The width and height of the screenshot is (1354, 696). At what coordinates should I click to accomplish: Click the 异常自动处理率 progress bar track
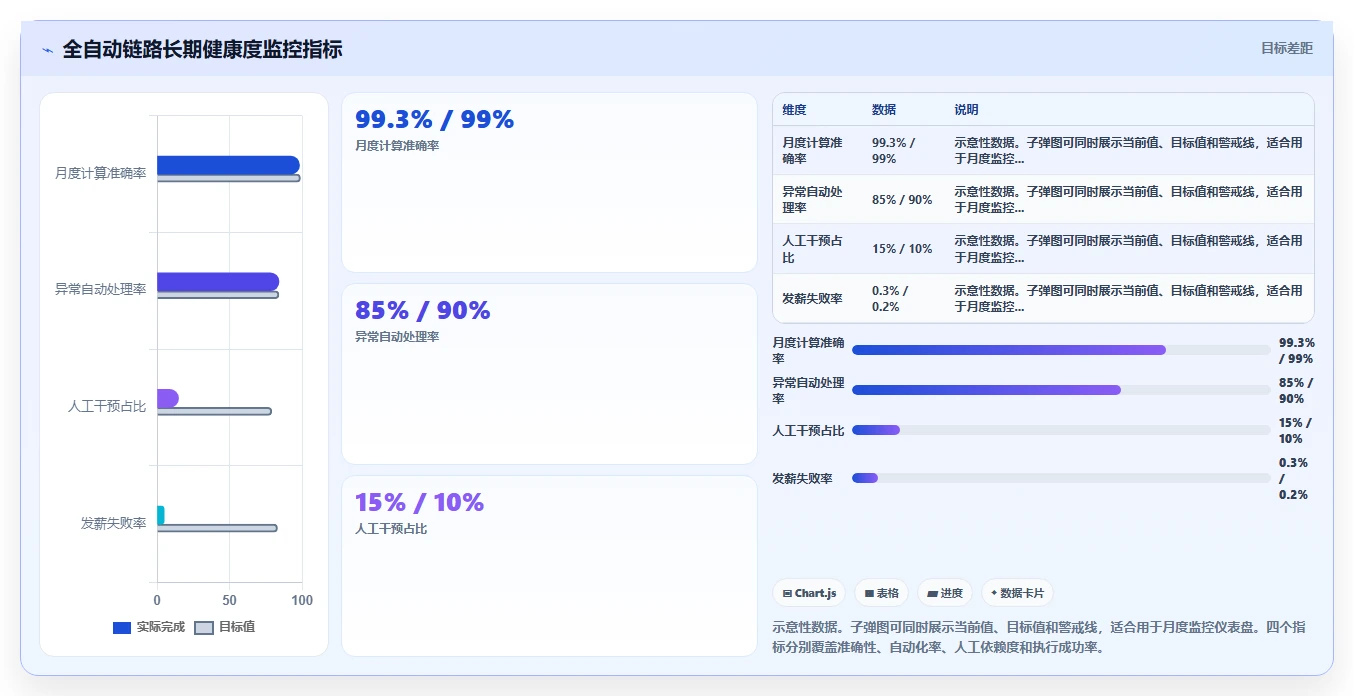pyautogui.click(x=1061, y=390)
